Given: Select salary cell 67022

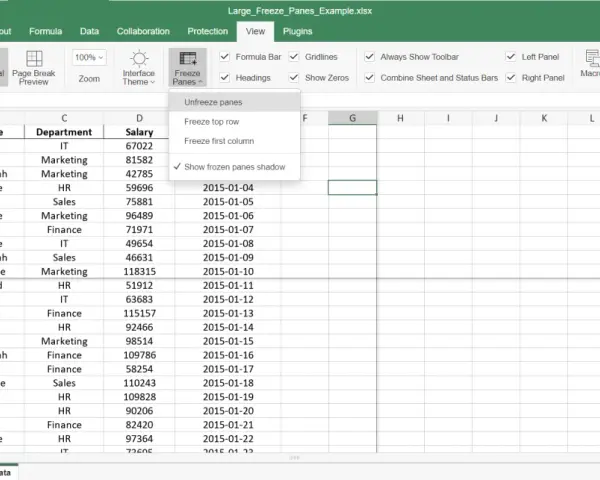Looking at the screenshot, I should (x=139, y=146).
